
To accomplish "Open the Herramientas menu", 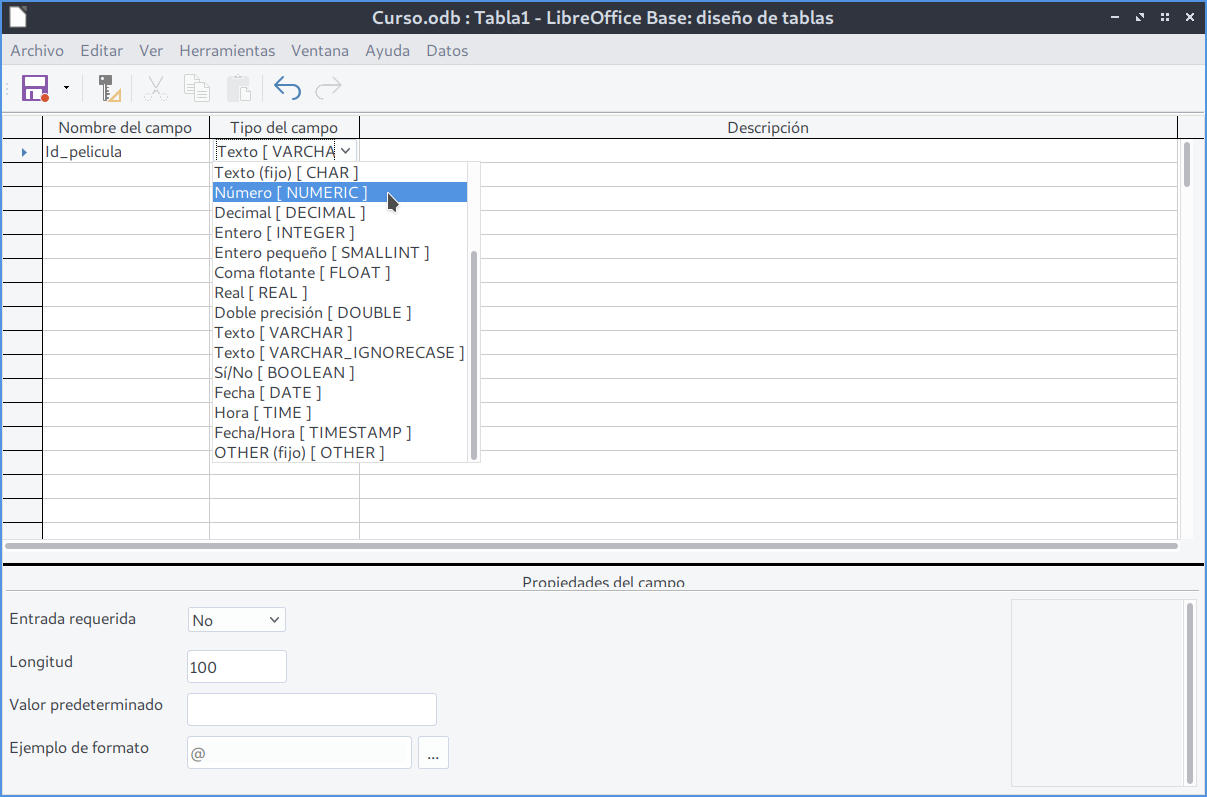I will click(x=227, y=50).
